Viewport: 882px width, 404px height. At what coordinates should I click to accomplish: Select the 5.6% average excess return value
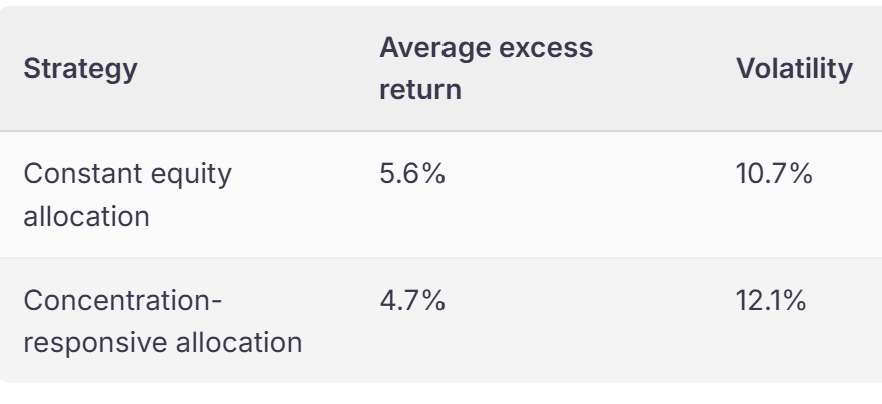pyautogui.click(x=412, y=174)
